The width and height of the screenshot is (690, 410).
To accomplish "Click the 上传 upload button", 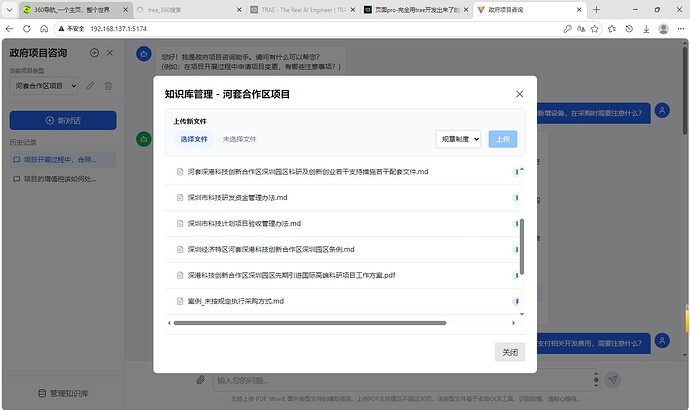I will click(x=503, y=139).
